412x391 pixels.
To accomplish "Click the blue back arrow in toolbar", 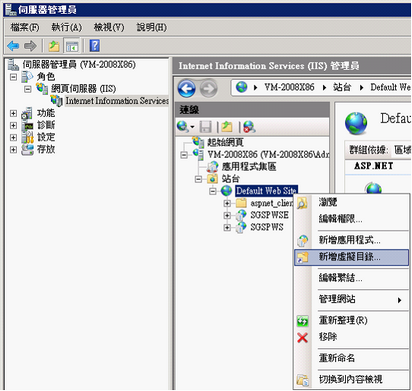I will [x=13, y=46].
